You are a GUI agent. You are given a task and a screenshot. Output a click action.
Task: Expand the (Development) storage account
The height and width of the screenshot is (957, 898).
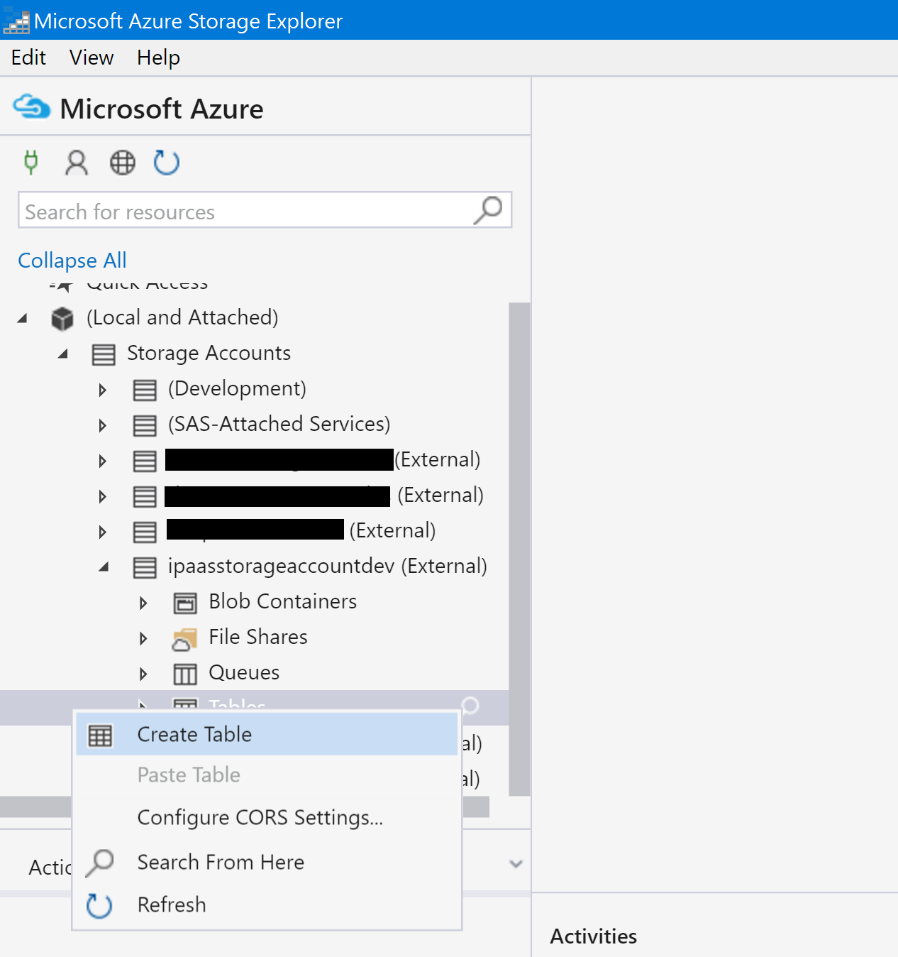tap(103, 390)
